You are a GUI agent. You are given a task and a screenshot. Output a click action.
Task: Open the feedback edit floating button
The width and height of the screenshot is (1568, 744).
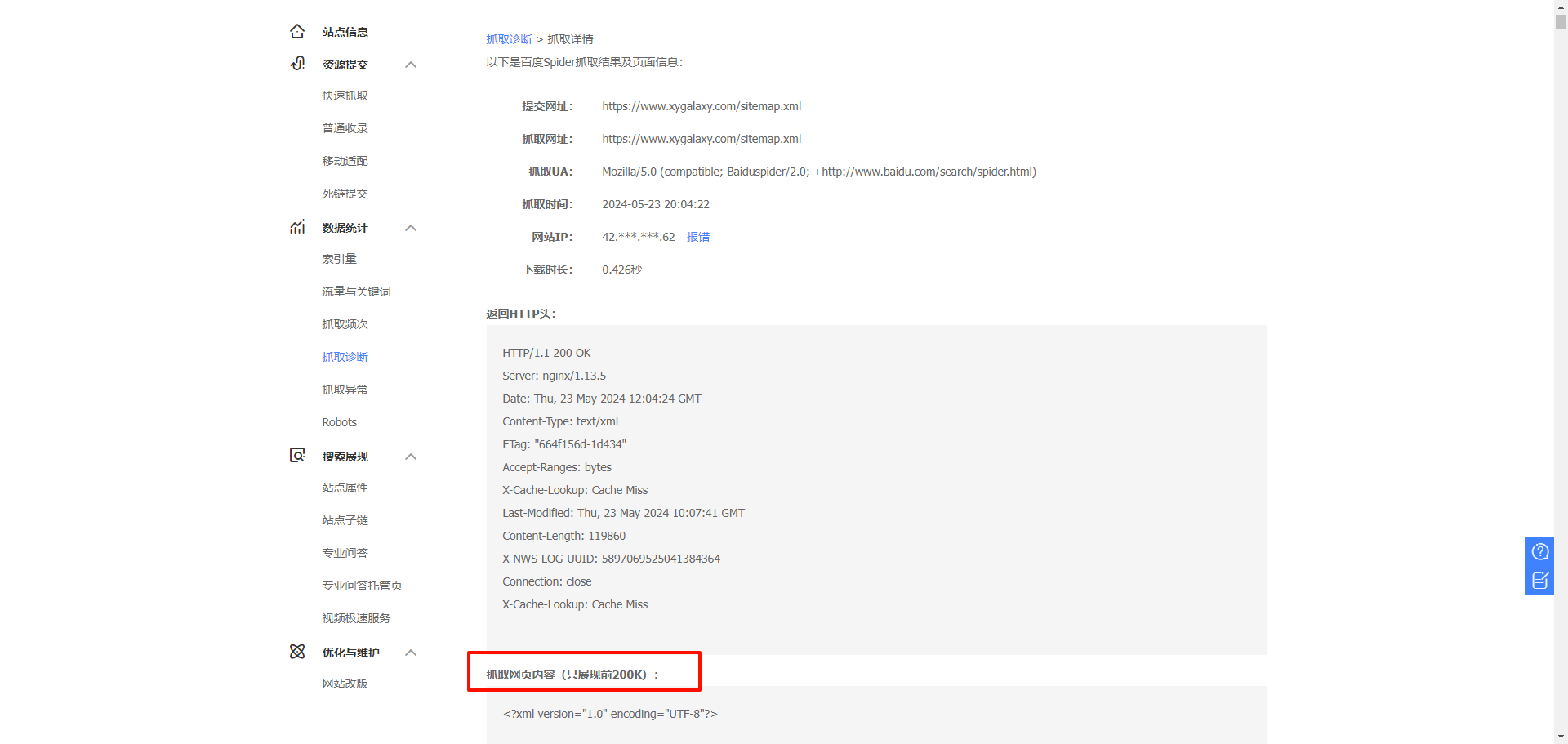tap(1539, 581)
